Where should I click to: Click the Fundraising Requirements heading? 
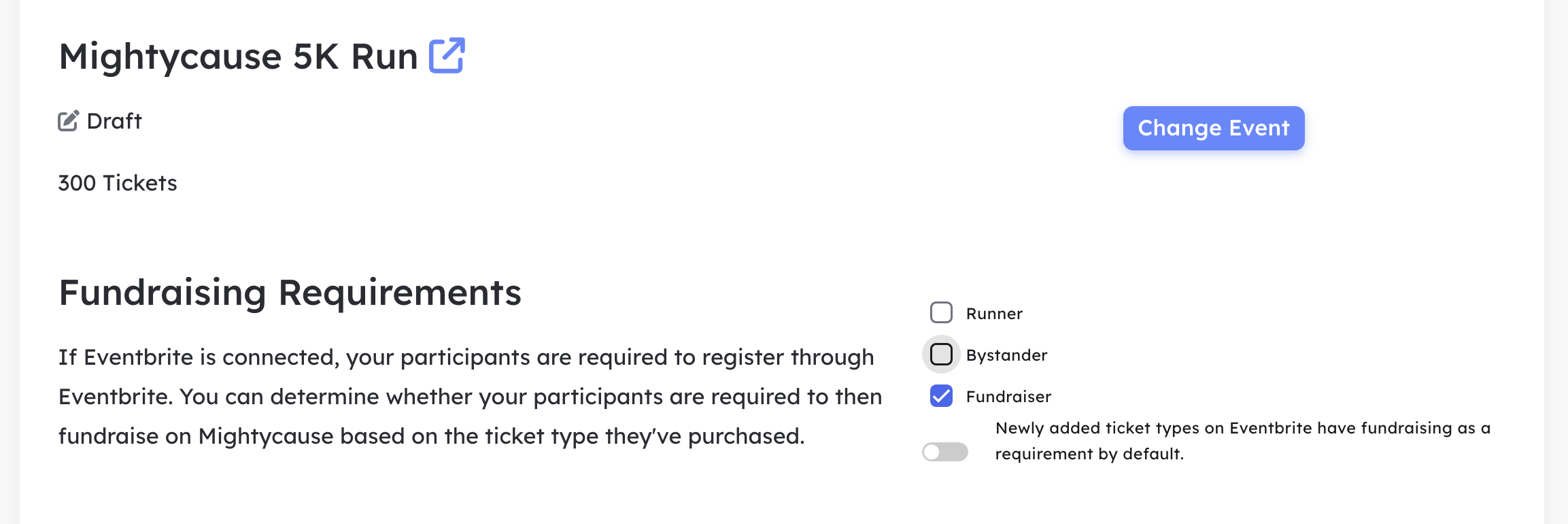(290, 293)
